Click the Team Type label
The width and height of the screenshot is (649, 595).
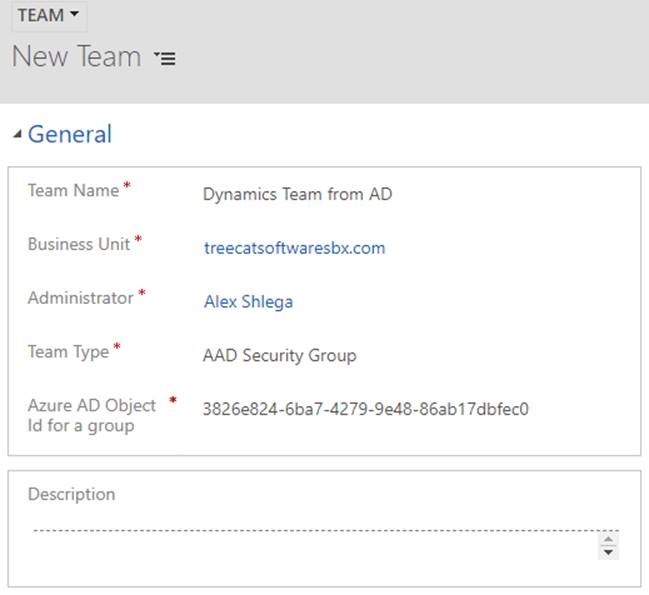[x=68, y=352]
